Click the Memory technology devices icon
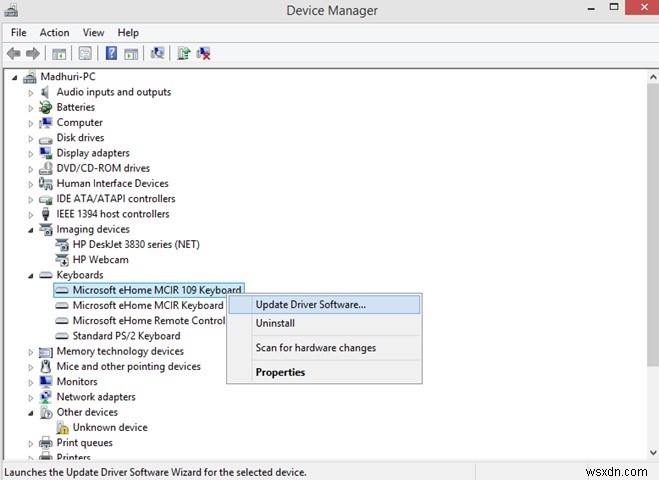Screen dimensions: 659x482 click(45, 352)
